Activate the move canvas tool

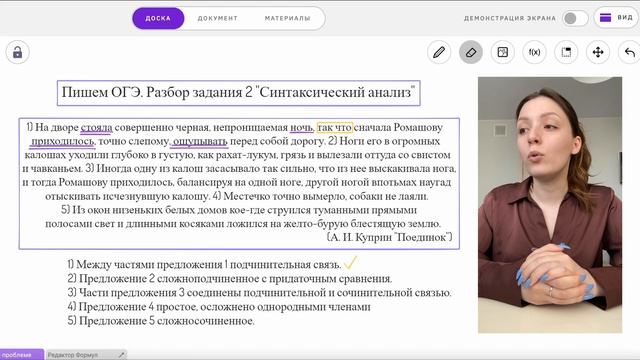(598, 52)
